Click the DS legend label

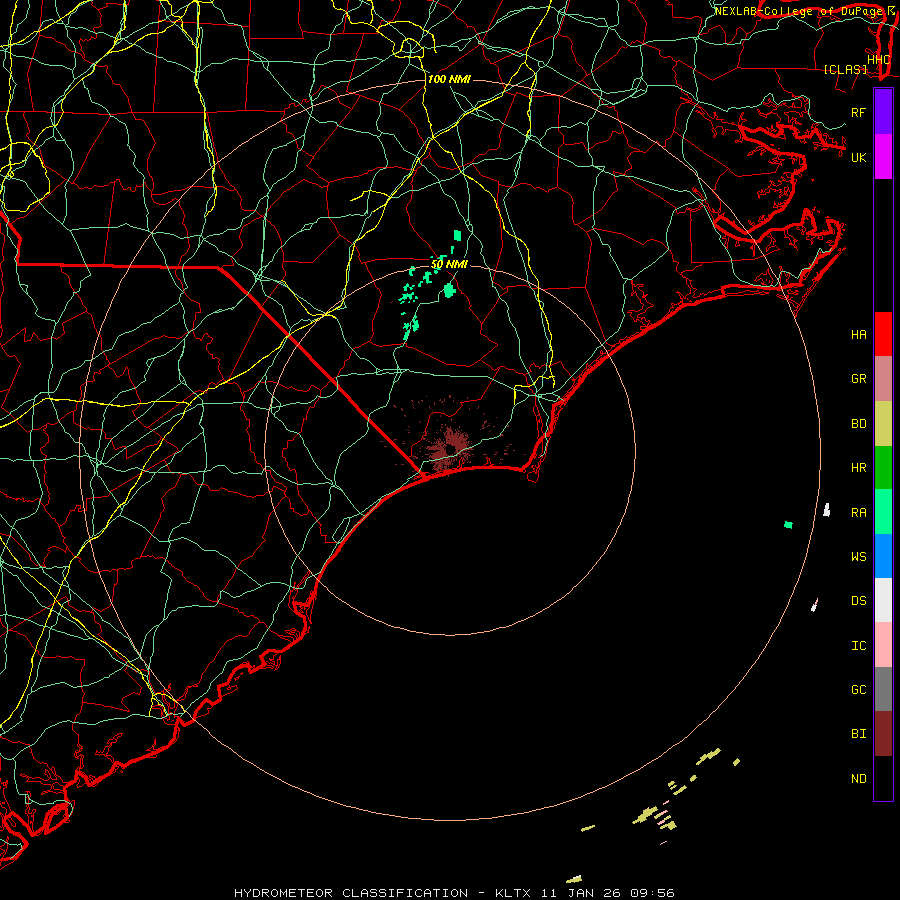pos(859,601)
